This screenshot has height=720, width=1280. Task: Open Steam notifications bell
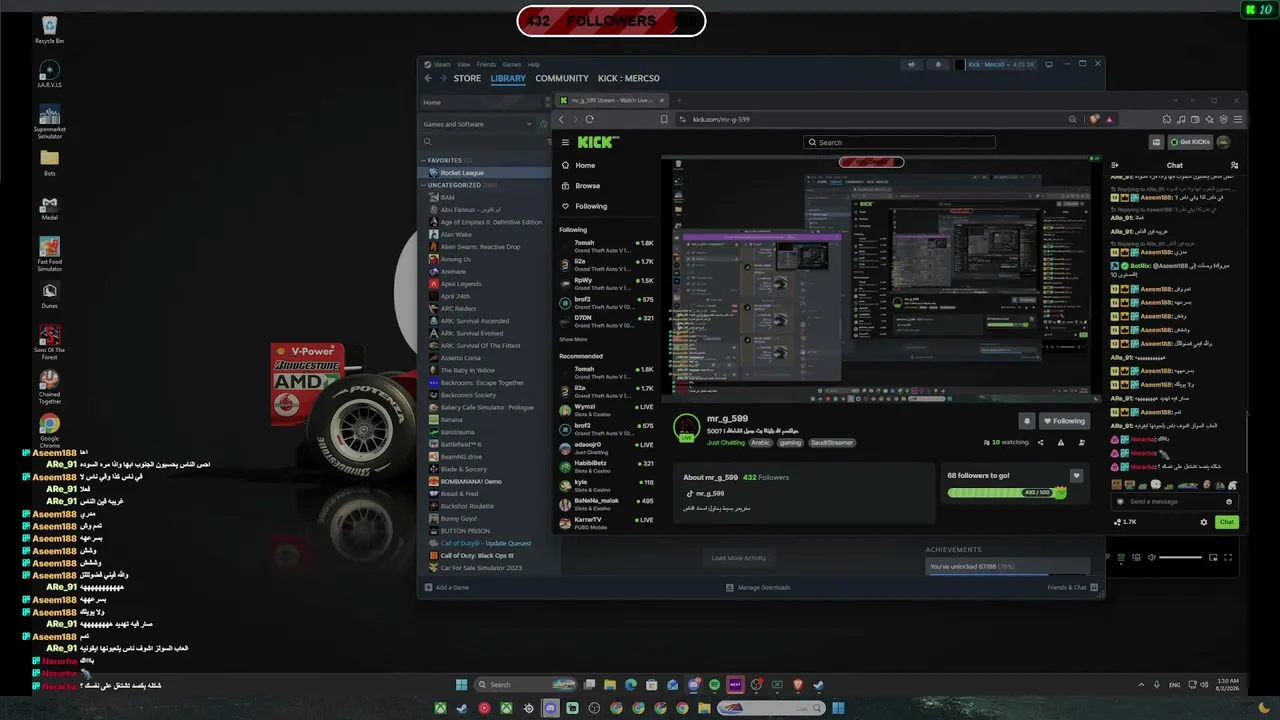[x=938, y=65]
